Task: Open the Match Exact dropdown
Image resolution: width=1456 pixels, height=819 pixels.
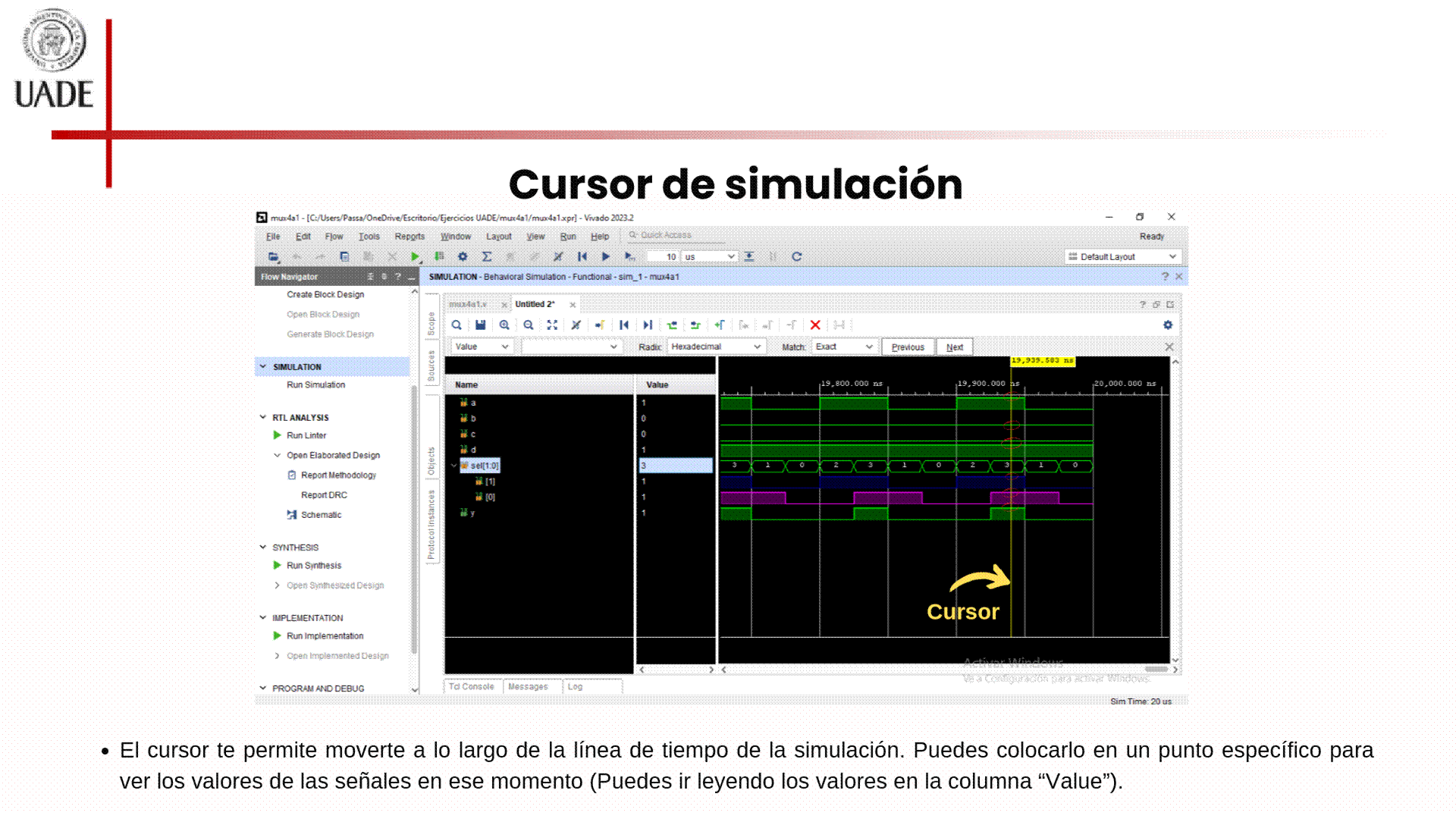Action: click(x=844, y=347)
